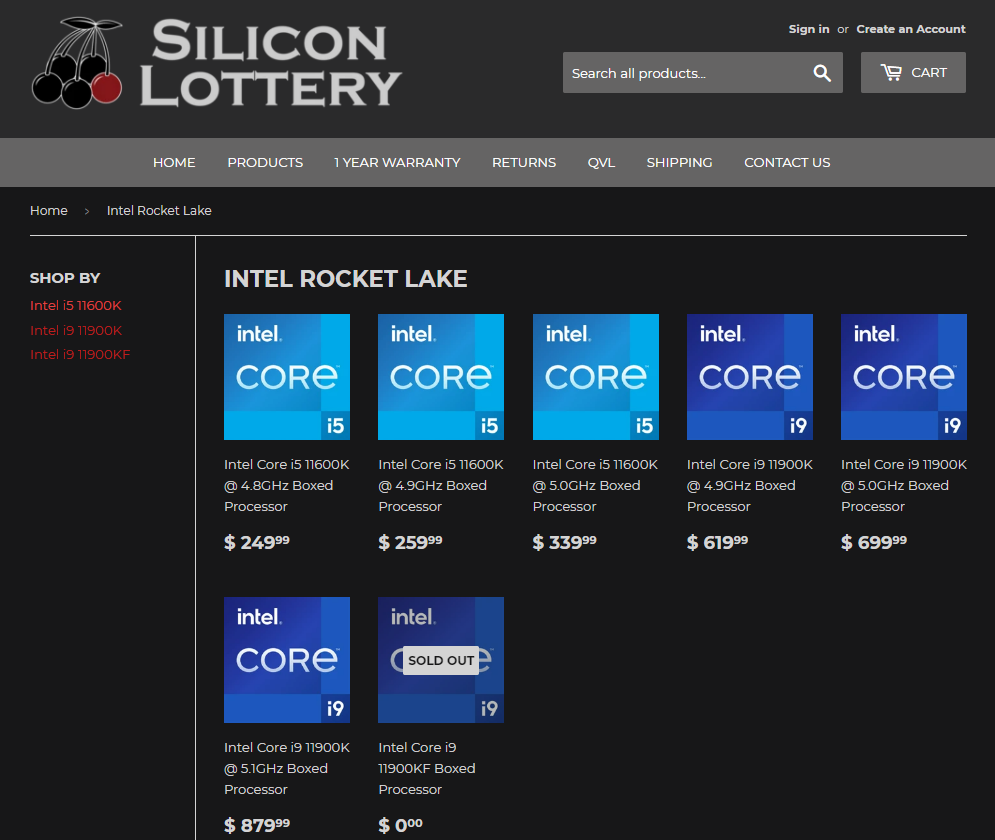Viewport: 995px width, 840px height.
Task: Click the Silicon Lottery wordmark
Action: click(270, 63)
